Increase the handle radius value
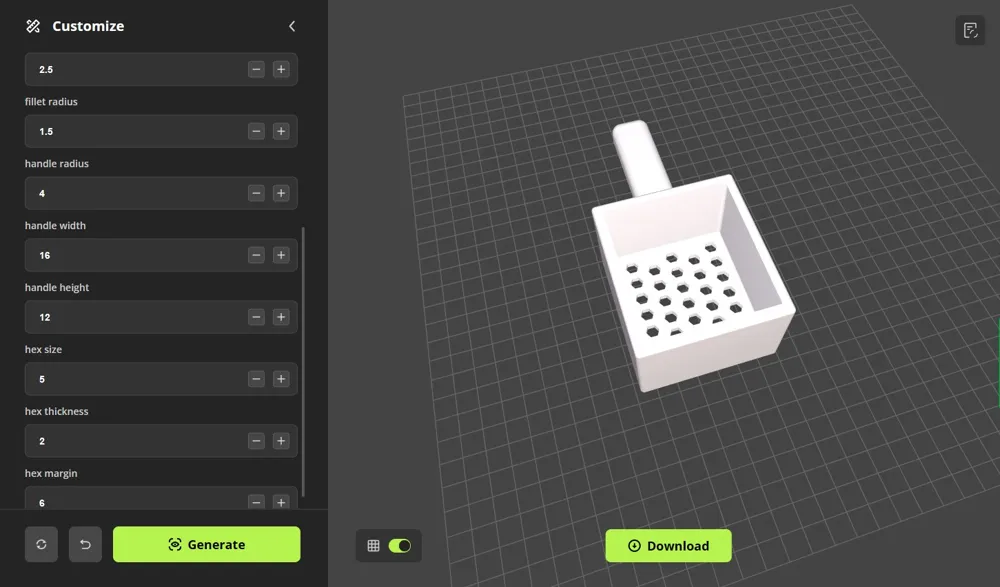The height and width of the screenshot is (587, 1000). click(x=281, y=193)
